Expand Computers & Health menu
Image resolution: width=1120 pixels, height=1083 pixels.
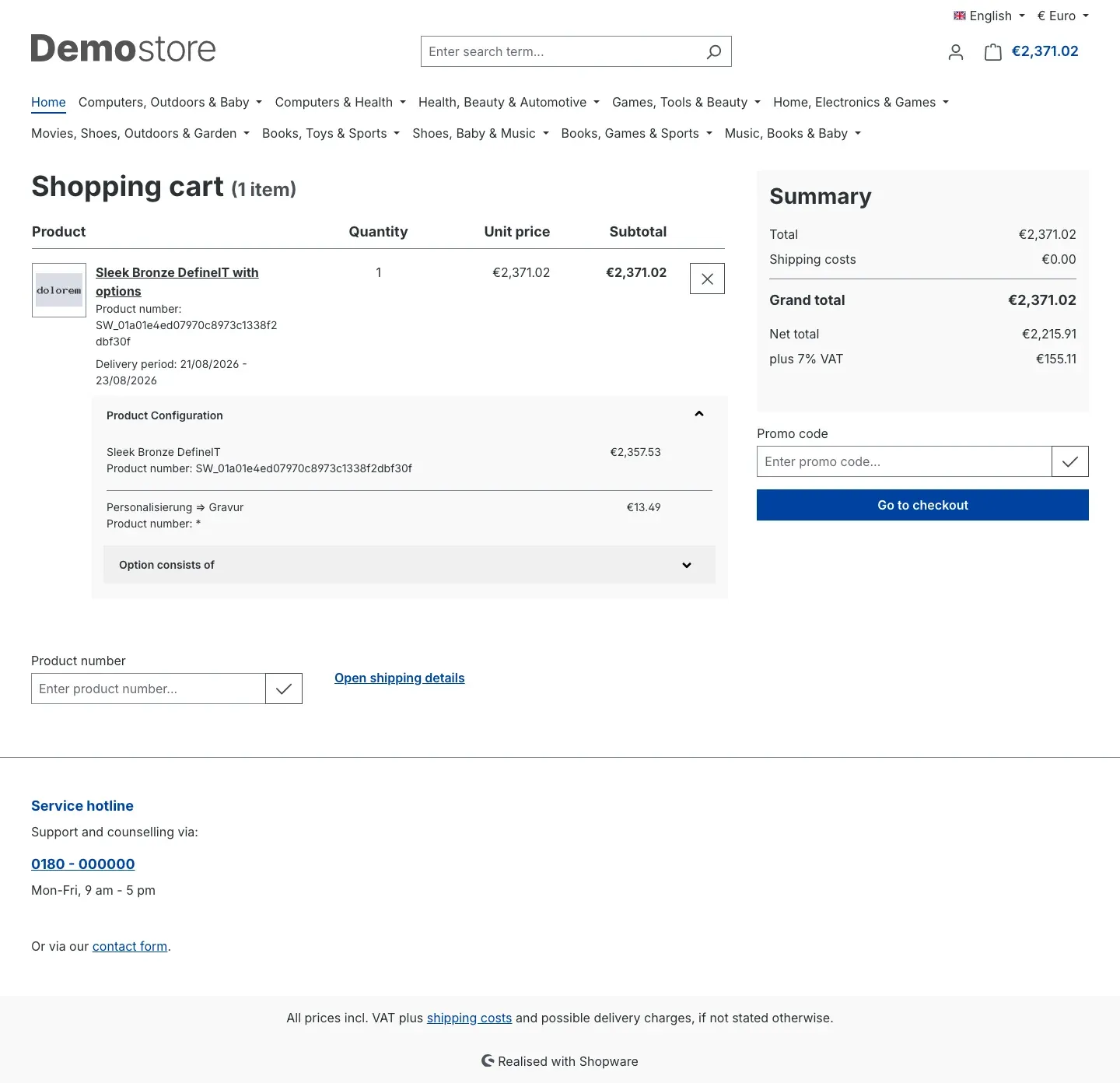[341, 102]
